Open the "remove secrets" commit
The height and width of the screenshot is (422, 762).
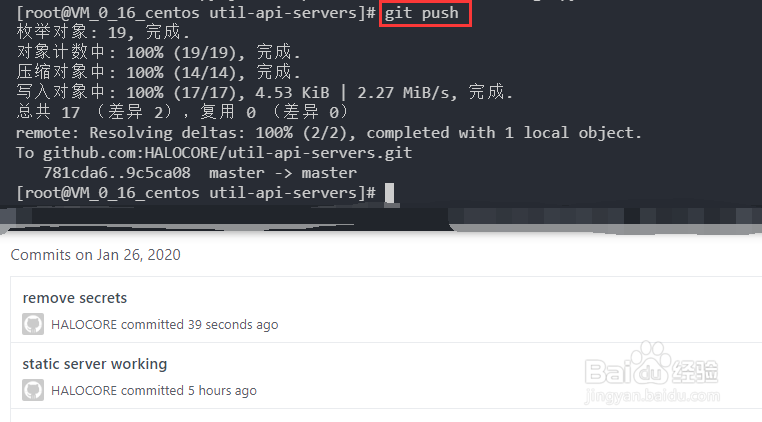click(x=75, y=298)
